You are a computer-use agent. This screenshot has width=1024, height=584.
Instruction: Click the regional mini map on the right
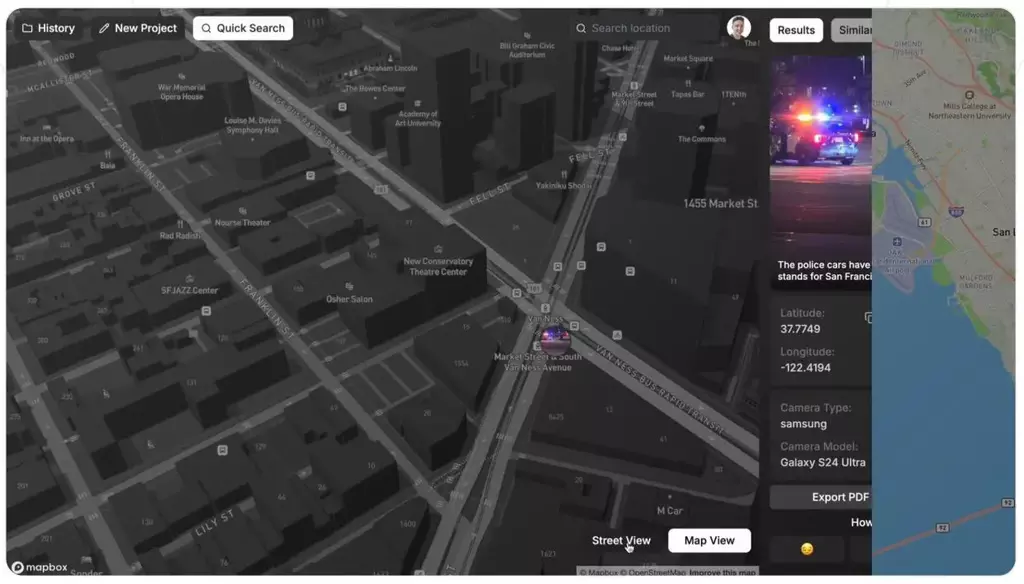click(949, 290)
